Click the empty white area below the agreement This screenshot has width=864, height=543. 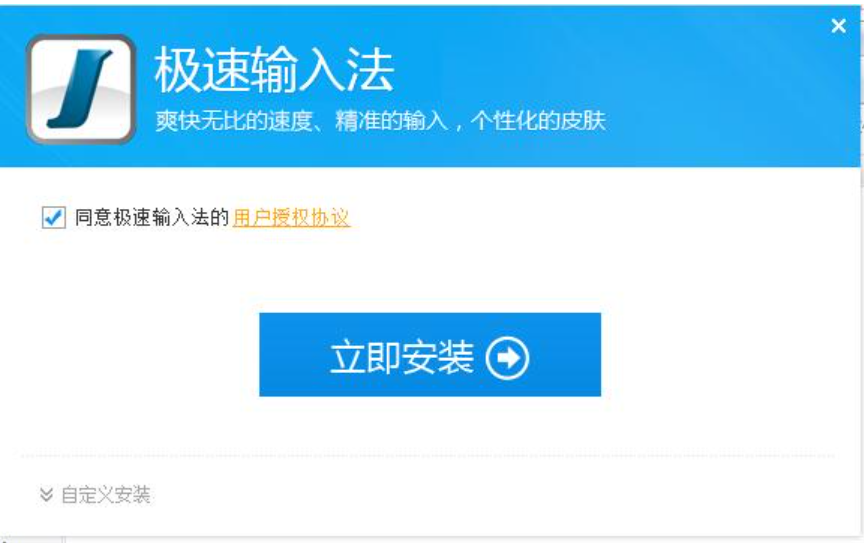coord(430,270)
